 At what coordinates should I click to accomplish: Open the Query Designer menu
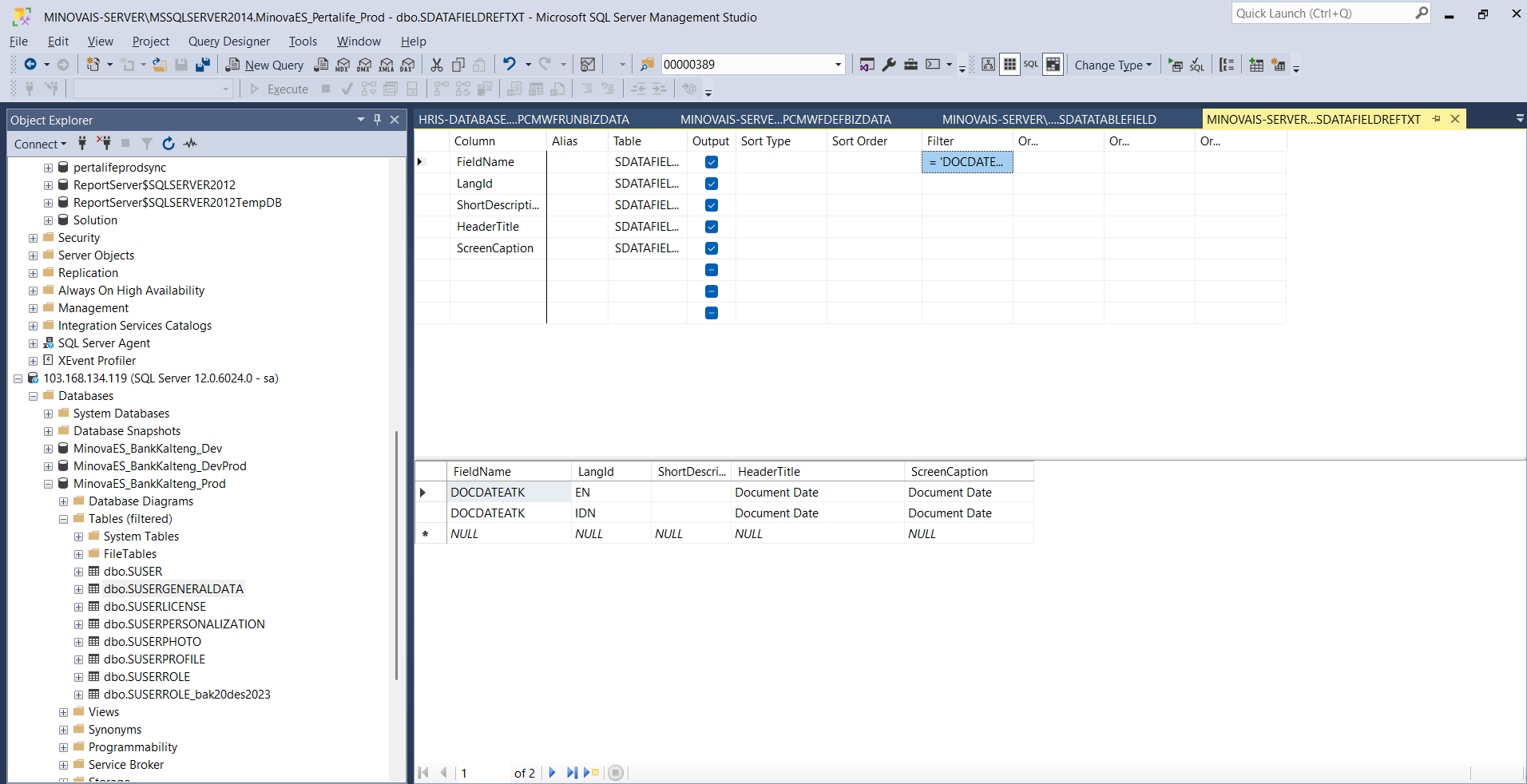click(x=229, y=42)
